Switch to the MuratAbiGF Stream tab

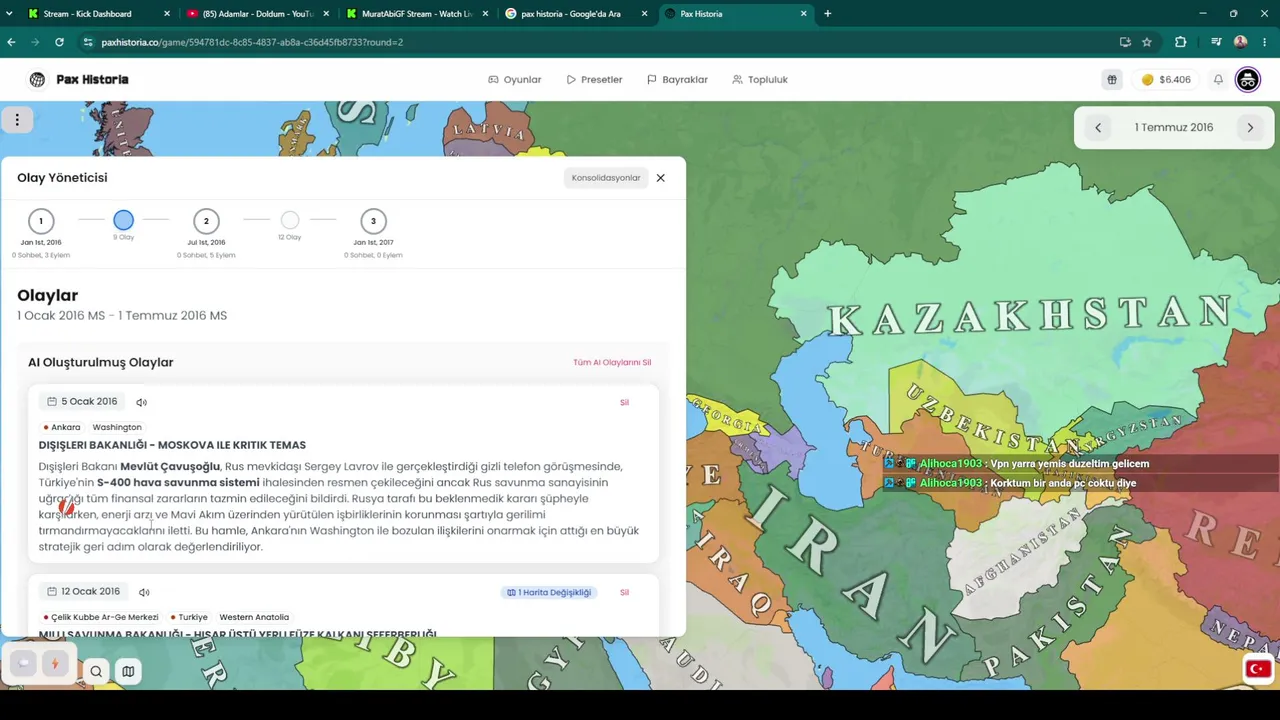(417, 14)
